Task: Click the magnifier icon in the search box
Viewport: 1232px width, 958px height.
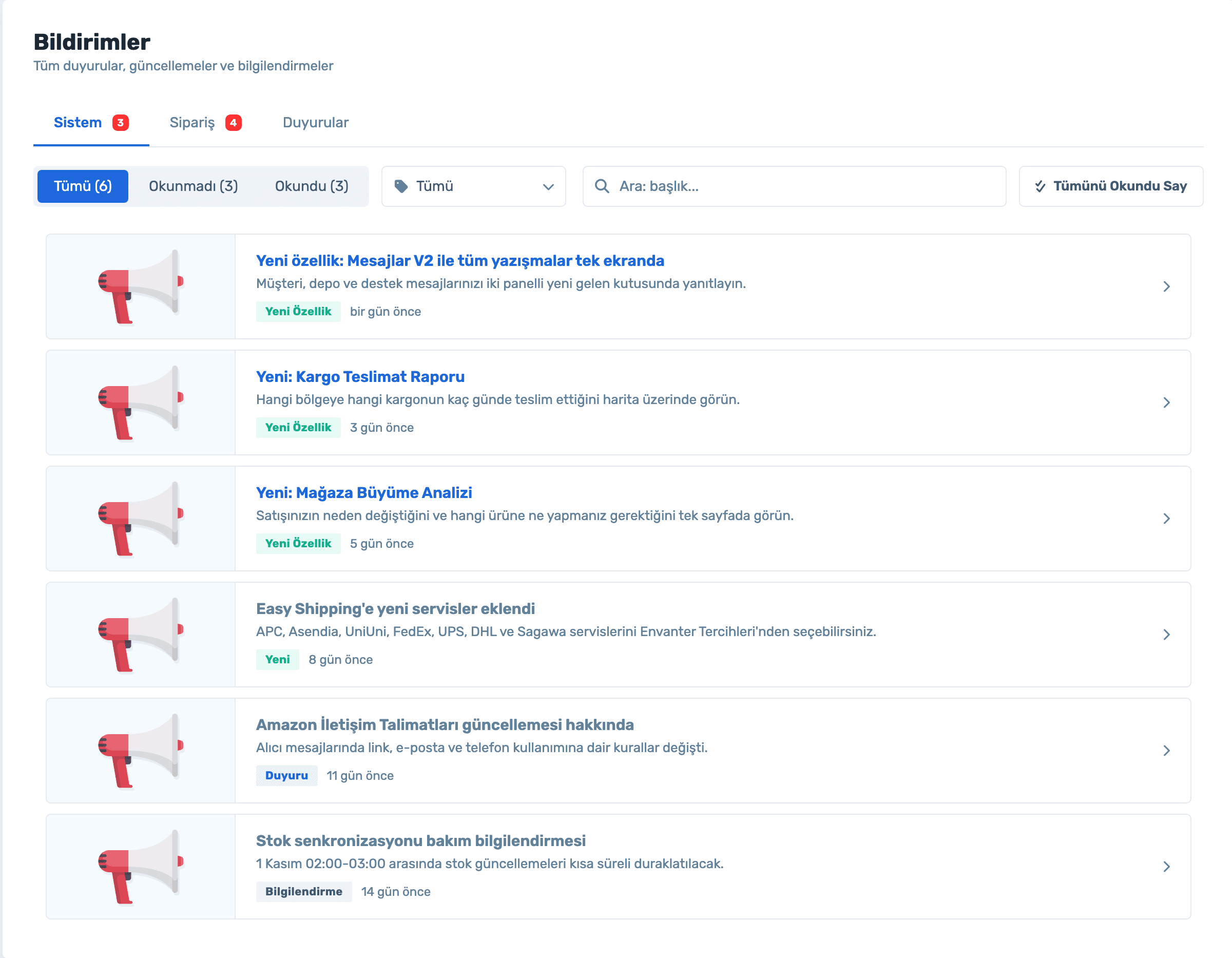Action: pyautogui.click(x=602, y=186)
